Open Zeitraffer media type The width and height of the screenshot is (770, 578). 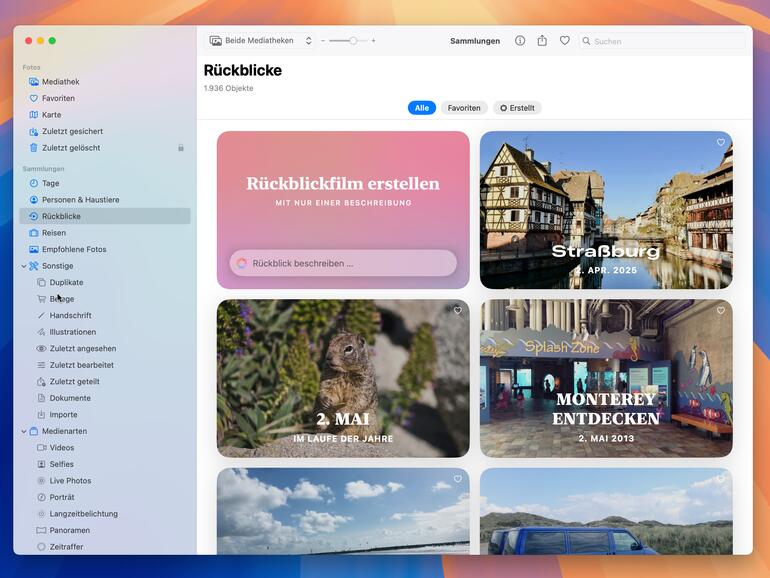click(x=104, y=547)
